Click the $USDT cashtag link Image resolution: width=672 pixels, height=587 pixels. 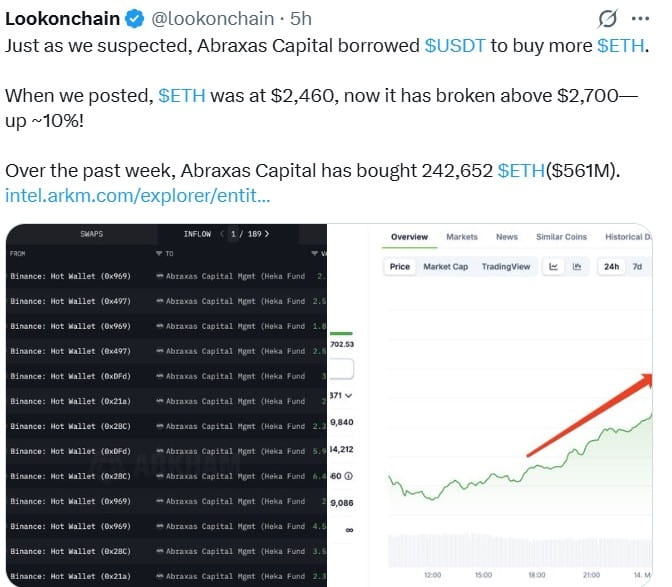coord(457,46)
